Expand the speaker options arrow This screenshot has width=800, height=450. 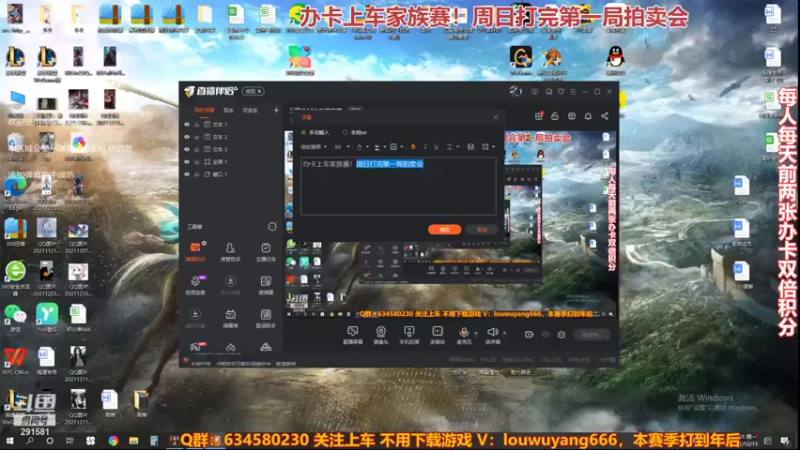[505, 333]
